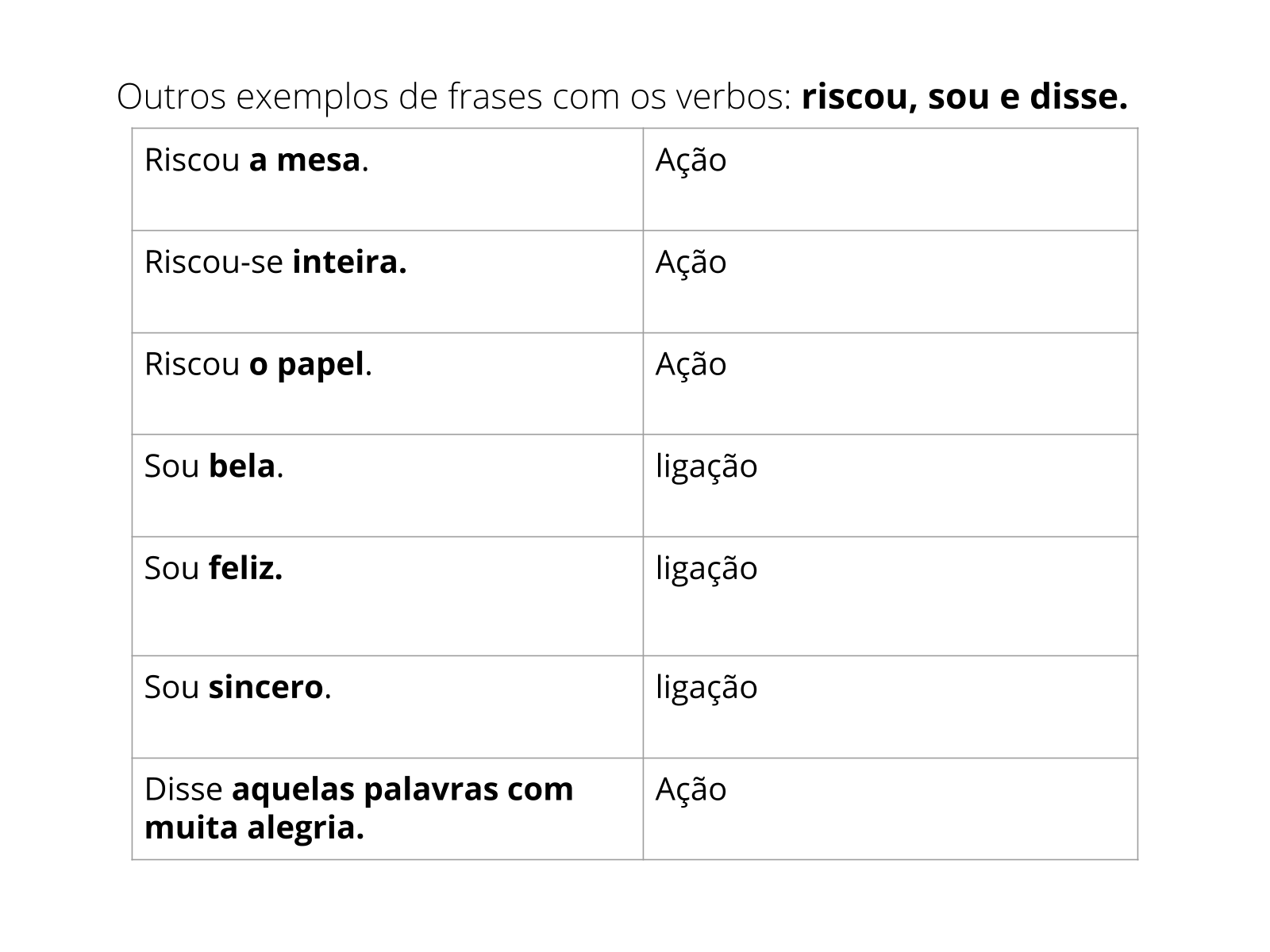Select the cell 'Riscou-se inteira.'

point(387,282)
